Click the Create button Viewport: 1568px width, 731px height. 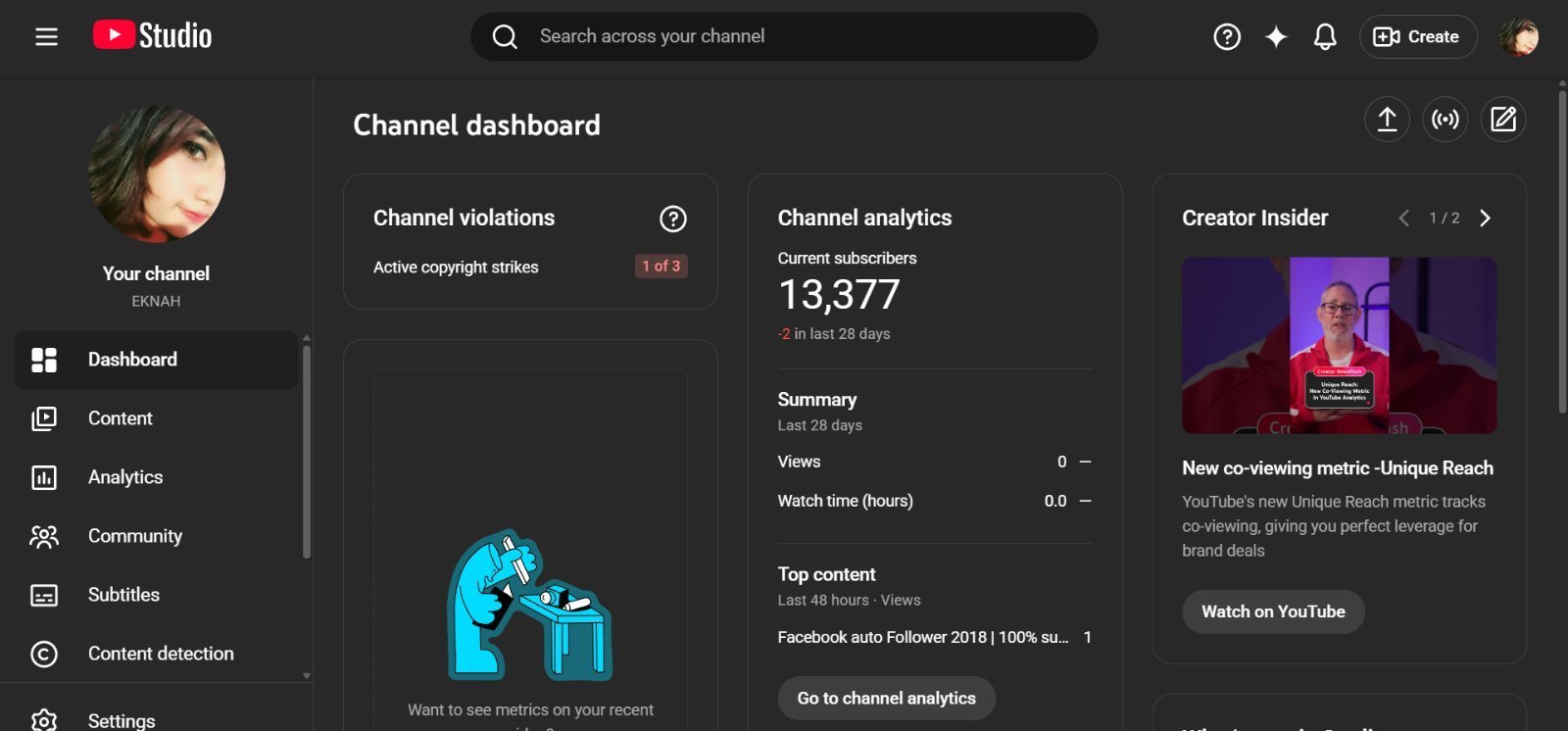tap(1418, 36)
